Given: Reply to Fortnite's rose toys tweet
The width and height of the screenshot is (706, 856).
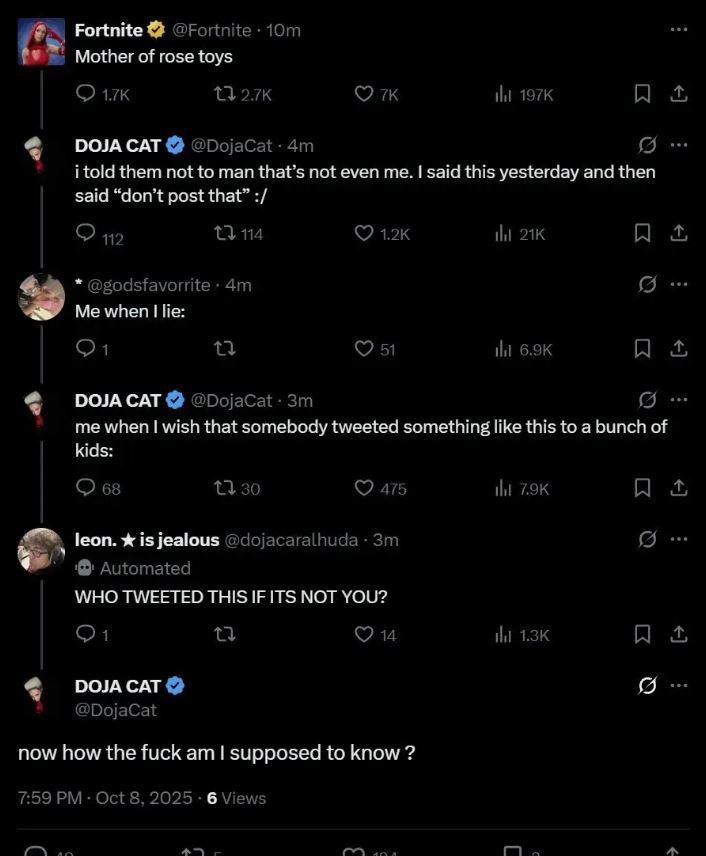Looking at the screenshot, I should pos(87,94).
